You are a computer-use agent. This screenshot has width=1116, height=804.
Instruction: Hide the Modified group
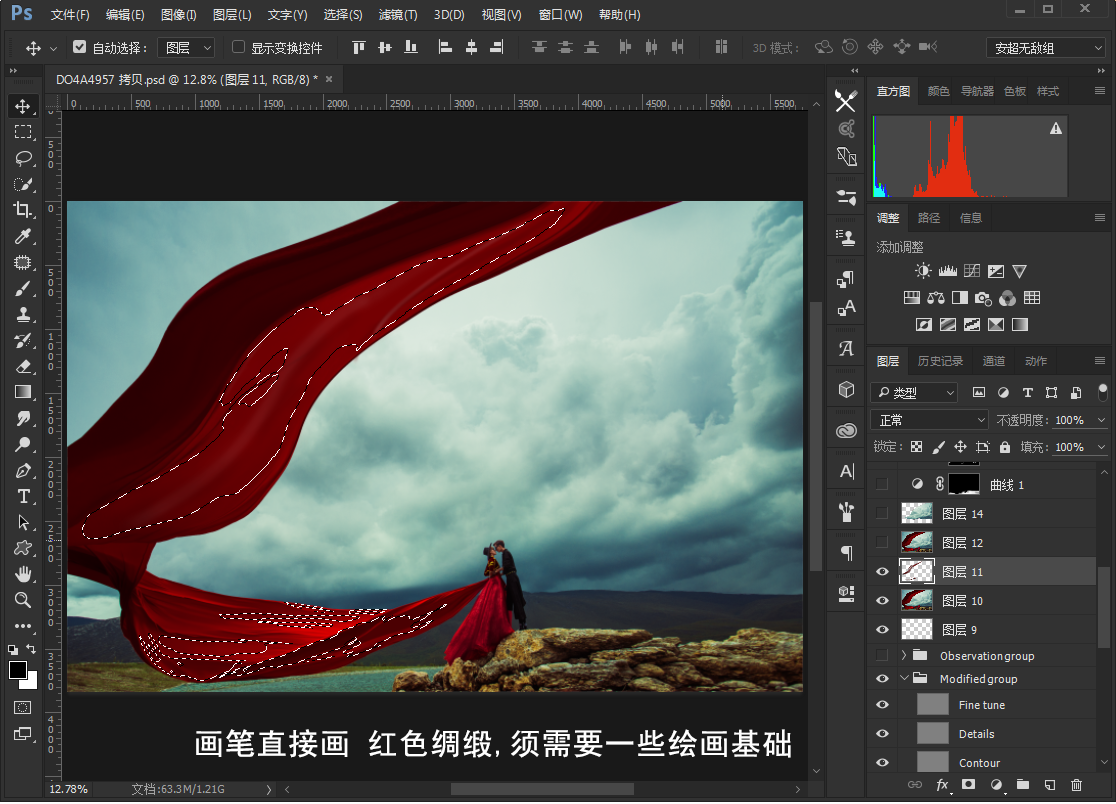point(883,679)
